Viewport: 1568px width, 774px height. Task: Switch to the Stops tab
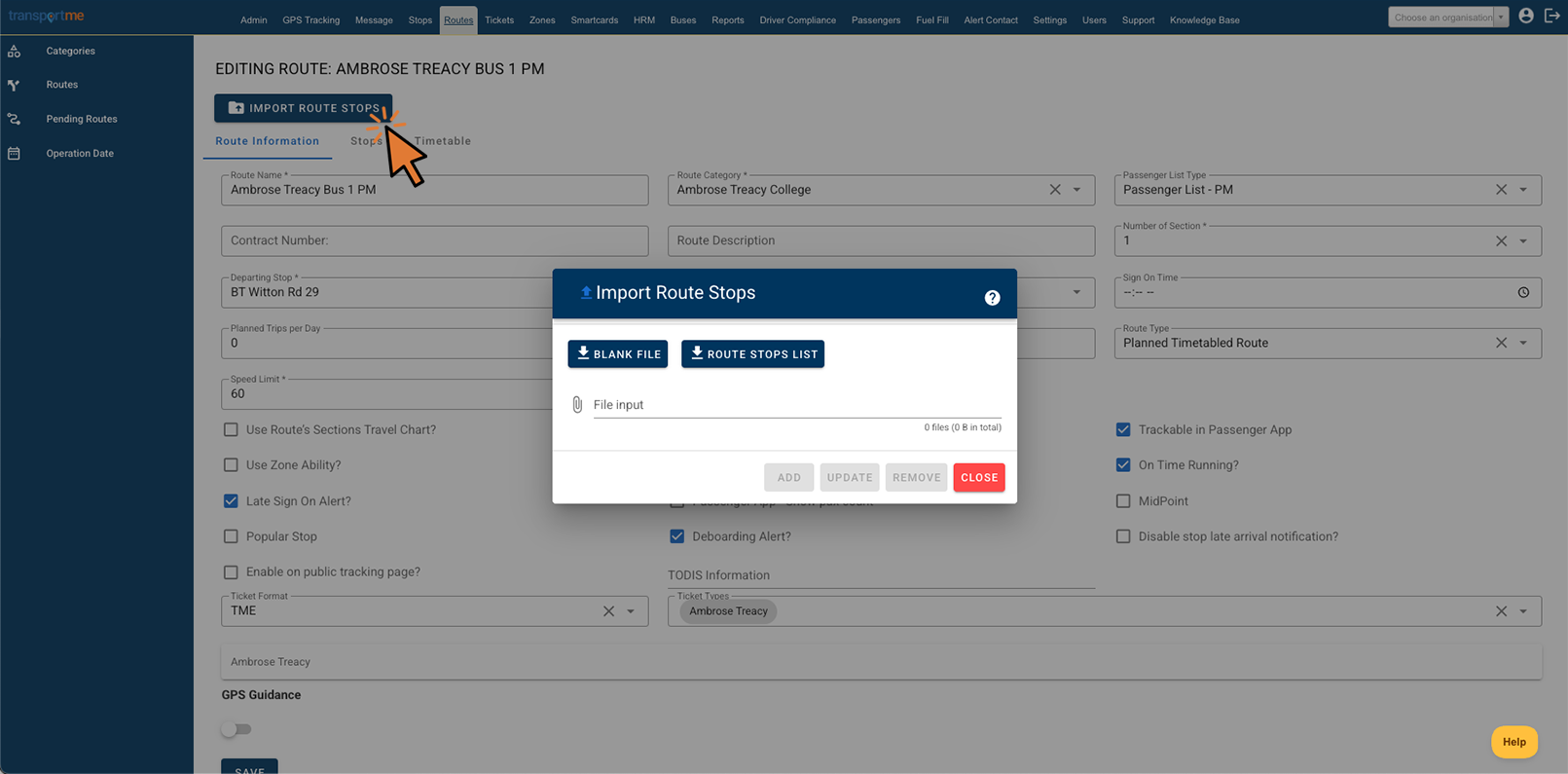366,141
